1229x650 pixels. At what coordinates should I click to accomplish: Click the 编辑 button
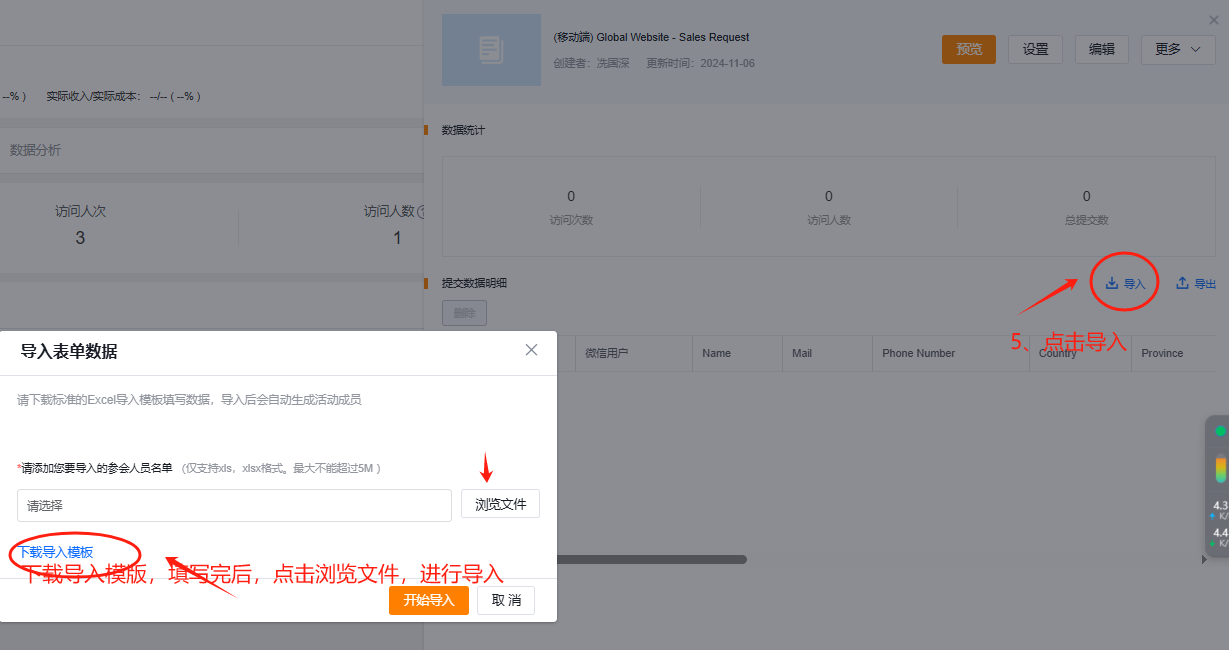pos(1102,49)
